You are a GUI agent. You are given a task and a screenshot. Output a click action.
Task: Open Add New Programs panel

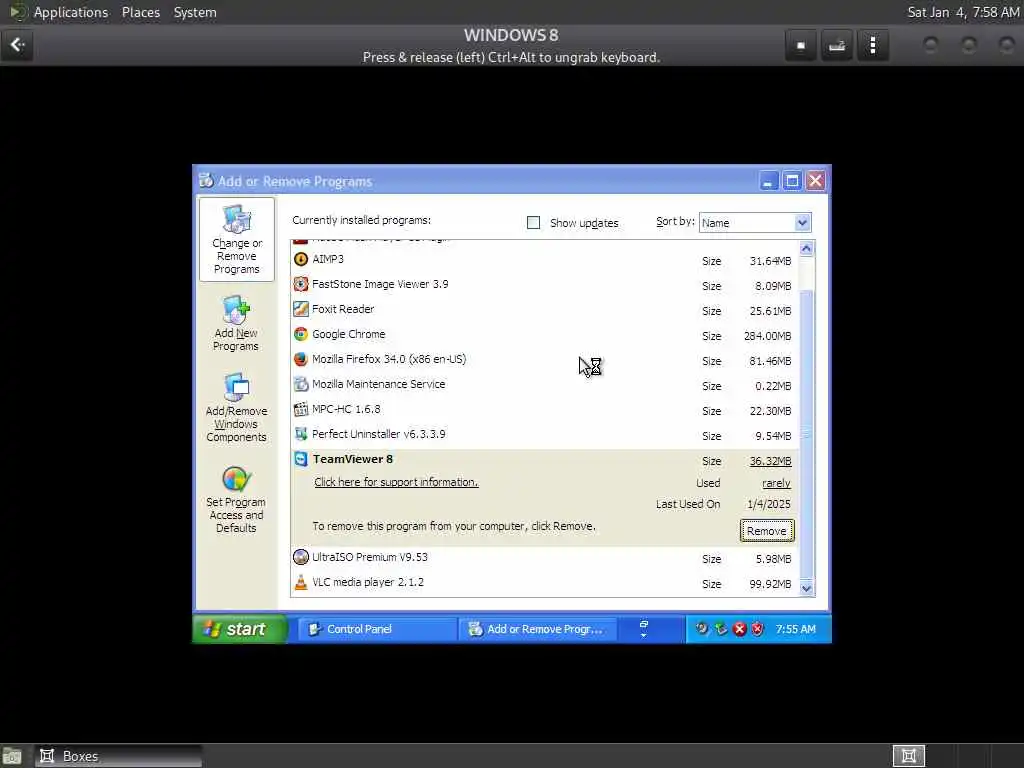(236, 323)
